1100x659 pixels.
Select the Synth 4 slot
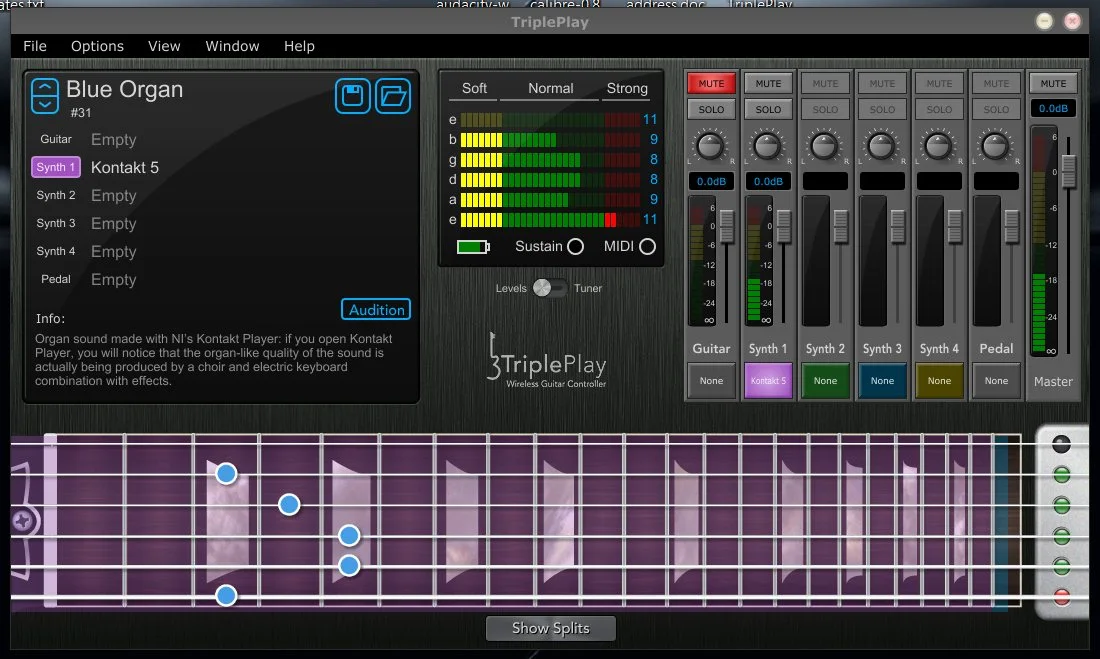click(55, 251)
